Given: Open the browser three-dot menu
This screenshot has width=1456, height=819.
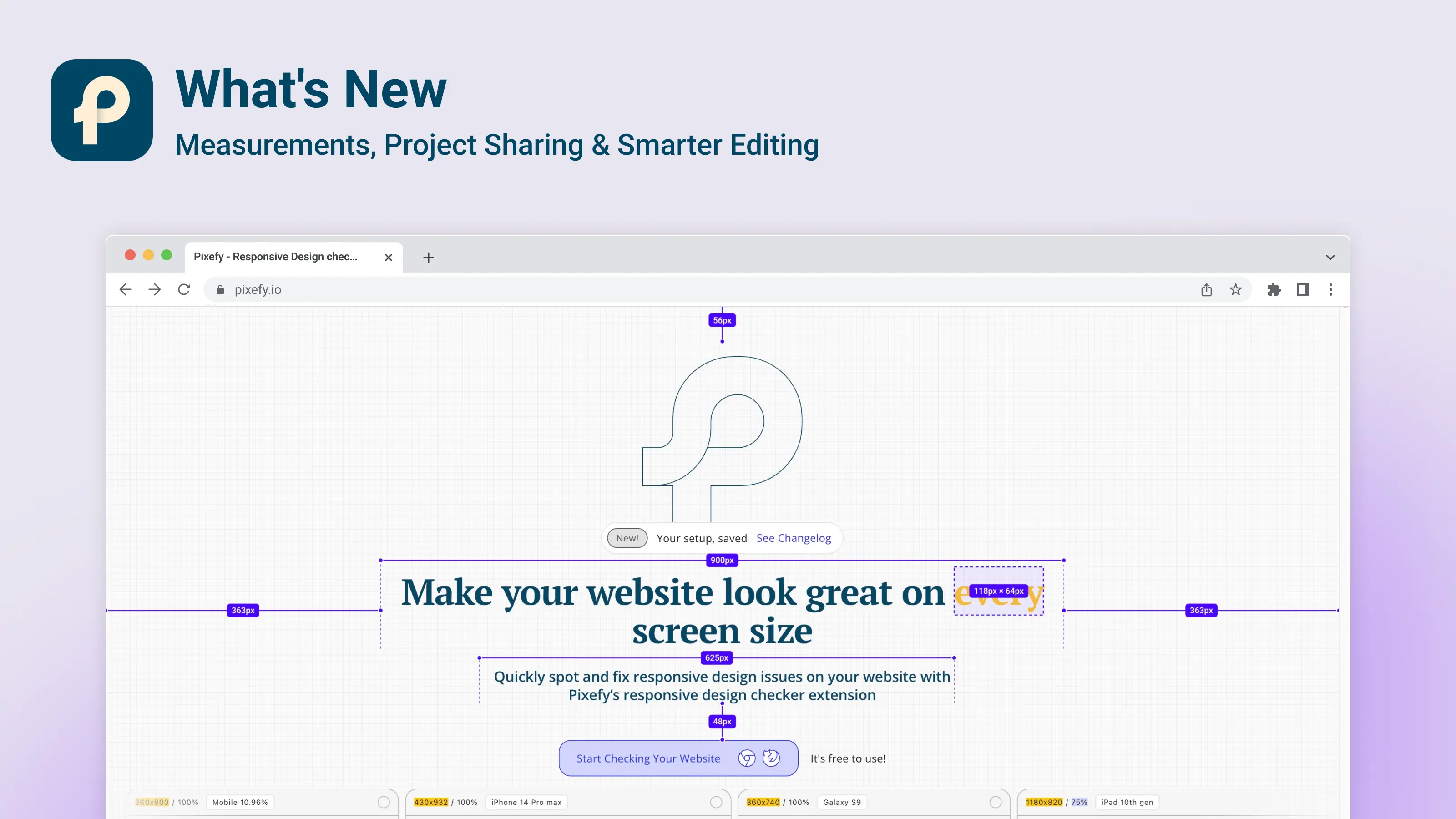Looking at the screenshot, I should click(1330, 289).
